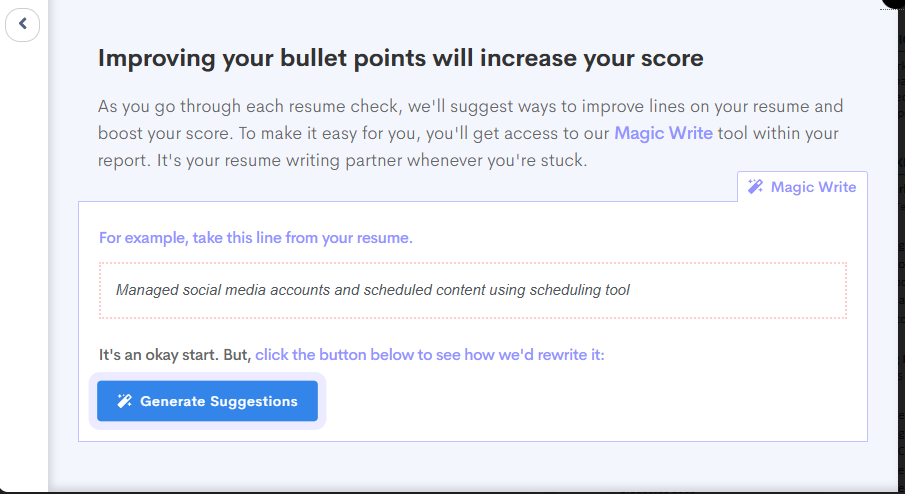Click empty space right of Generate Suggestions button

(x=589, y=401)
